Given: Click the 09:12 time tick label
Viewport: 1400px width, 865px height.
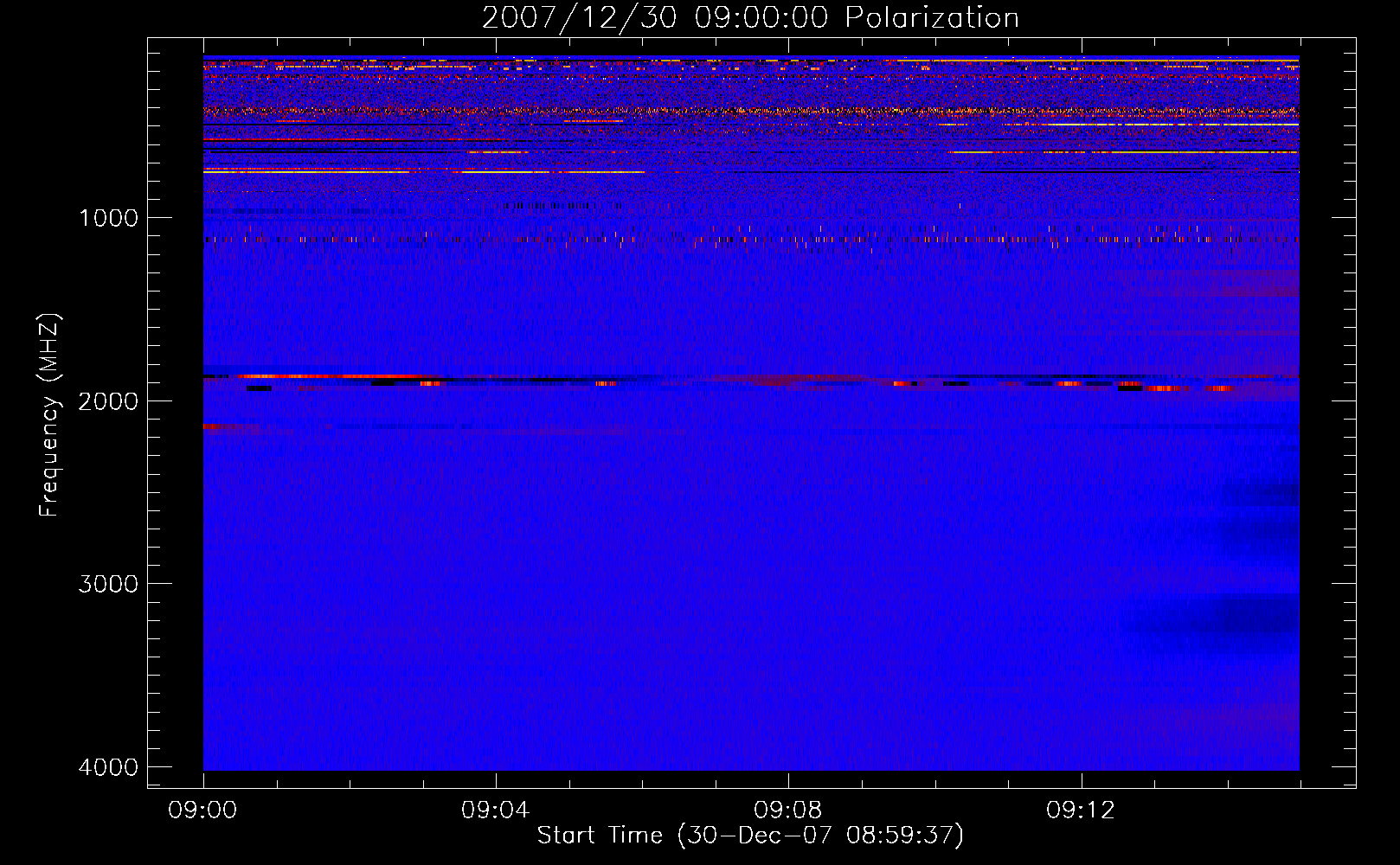Looking at the screenshot, I should coord(1081,811).
